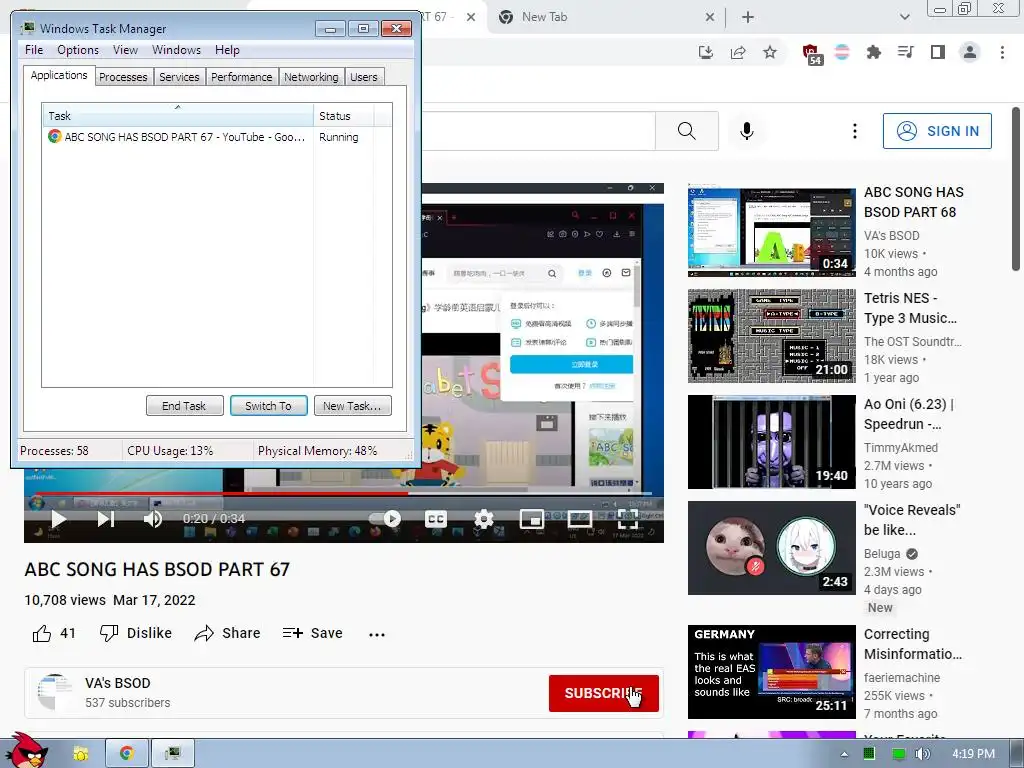1024x768 pixels.
Task: Open the uBlock extension showing 54
Action: pos(812,54)
